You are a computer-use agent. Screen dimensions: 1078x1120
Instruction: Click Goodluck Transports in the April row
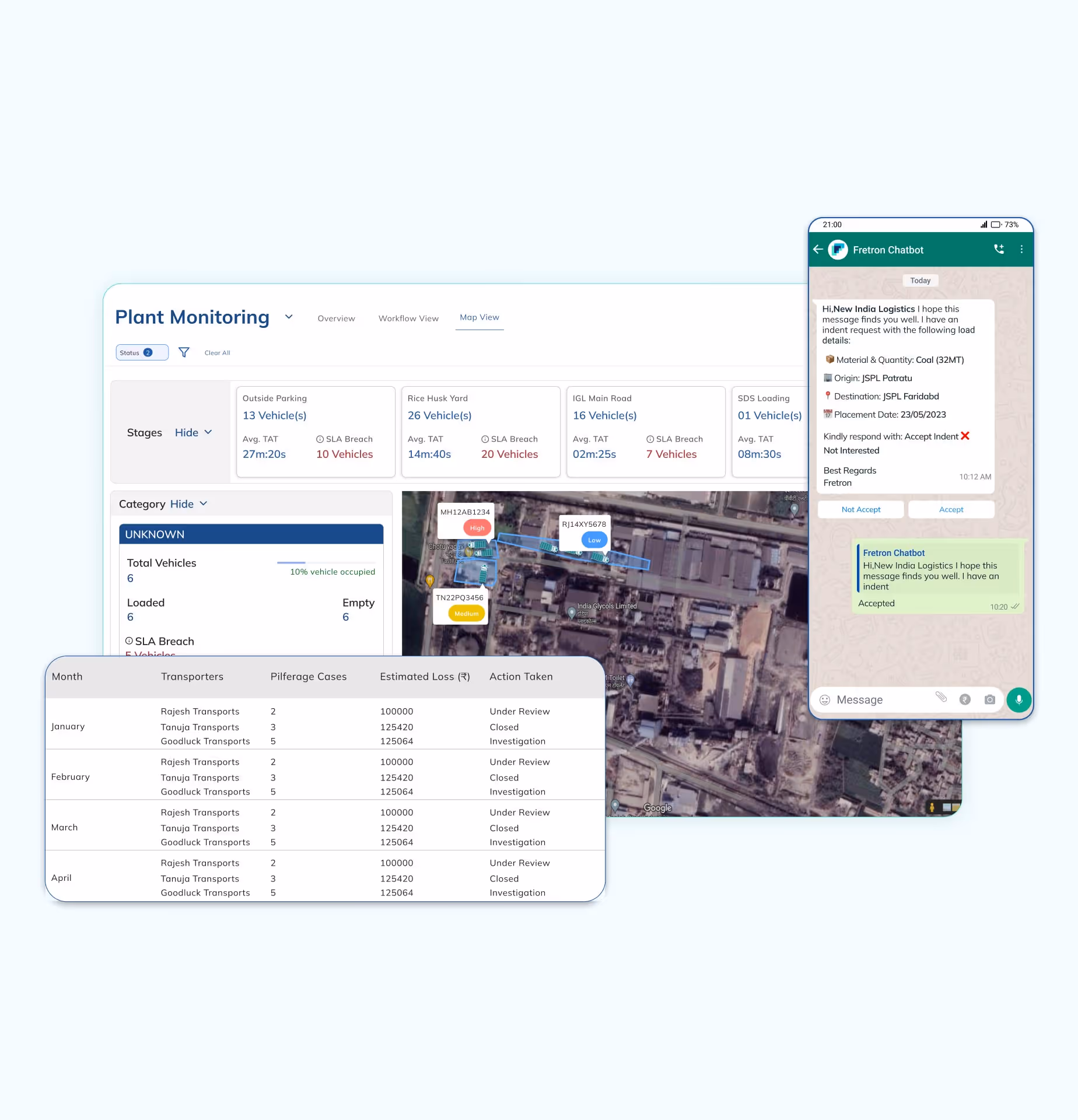[x=205, y=893]
